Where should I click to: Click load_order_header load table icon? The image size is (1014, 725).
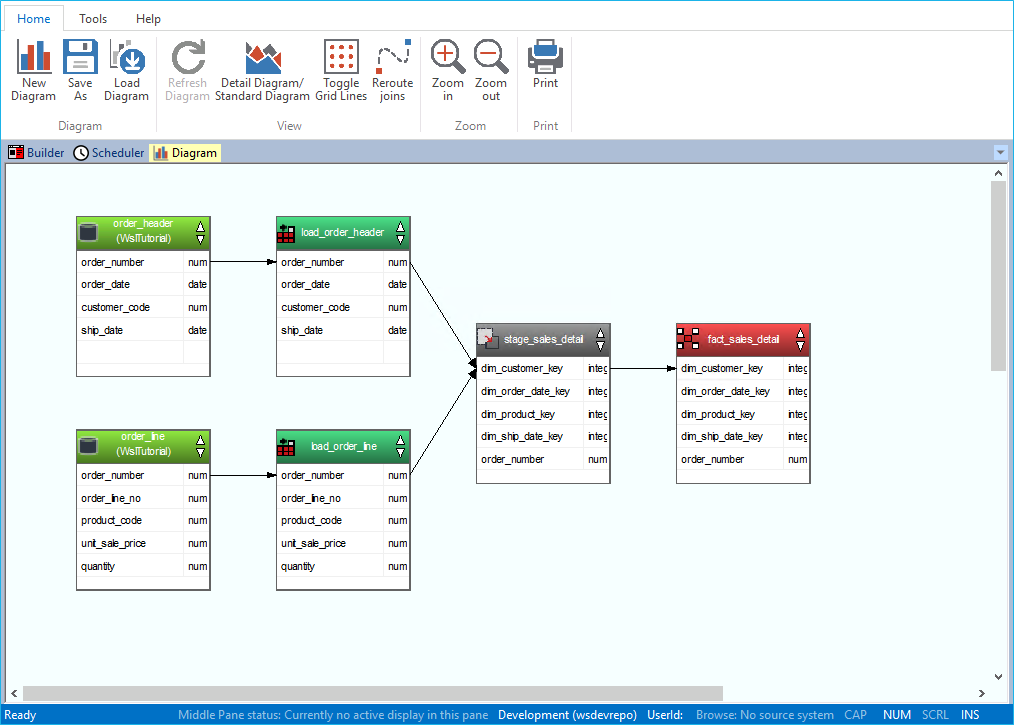click(286, 233)
